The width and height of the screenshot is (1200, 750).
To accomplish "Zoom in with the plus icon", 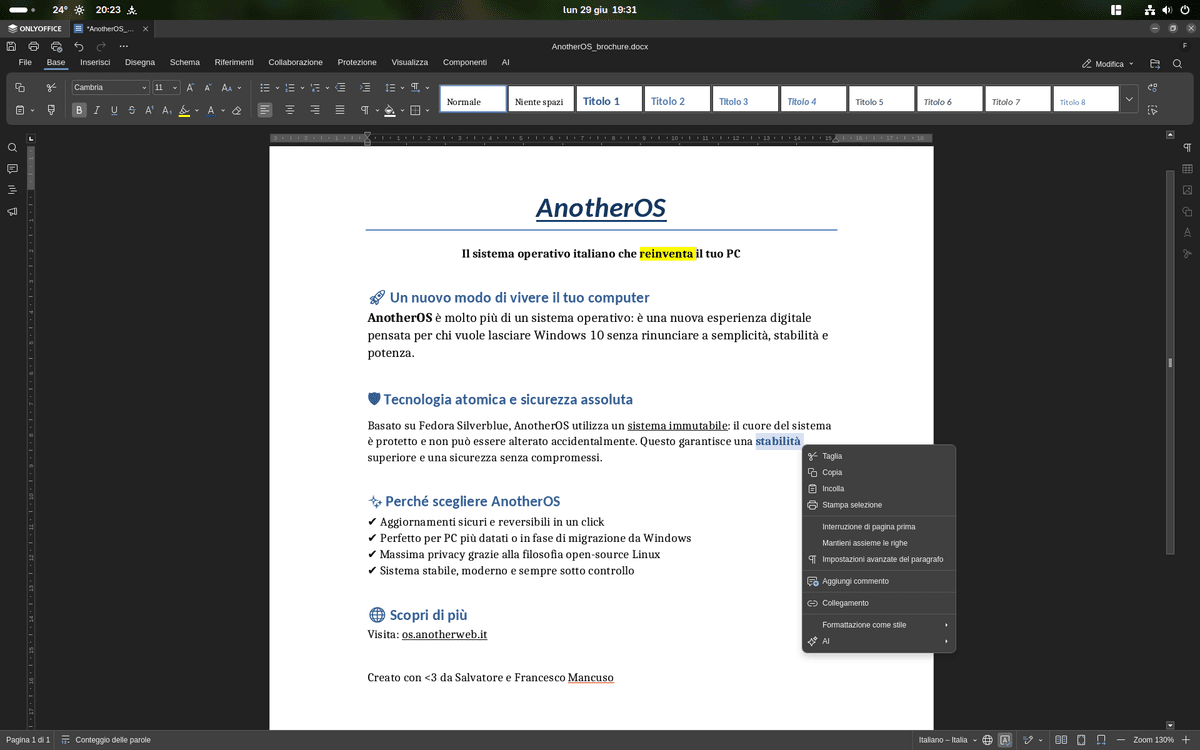I will [x=1186, y=740].
